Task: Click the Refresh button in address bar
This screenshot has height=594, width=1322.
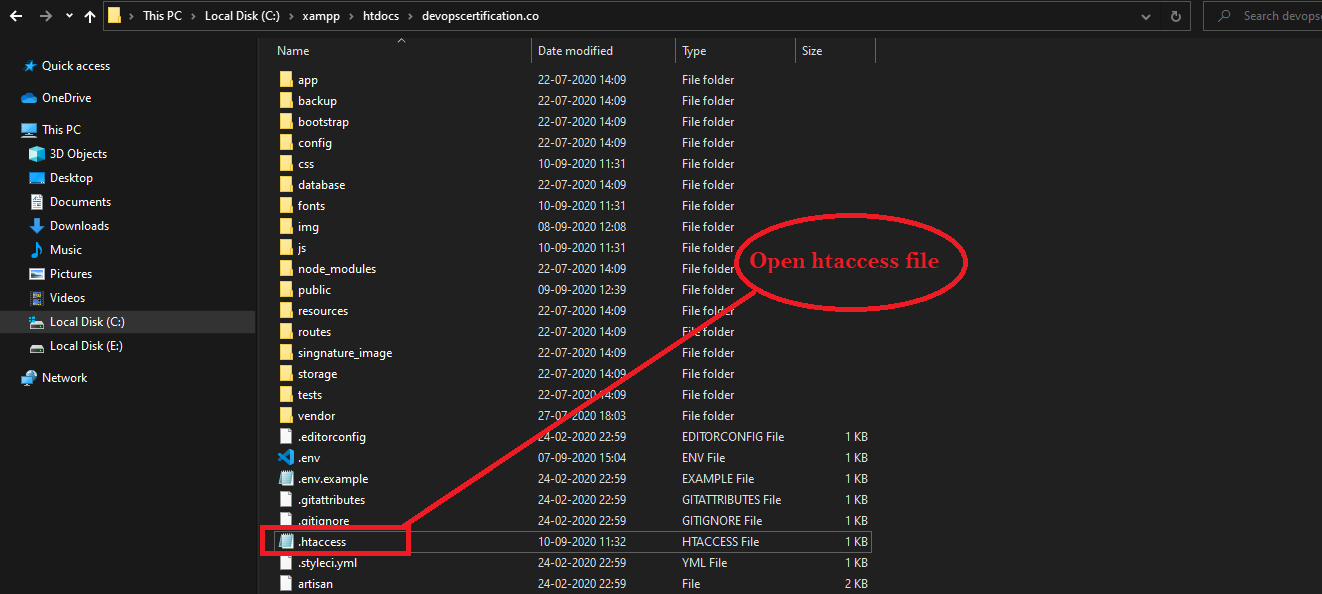Action: coord(1176,16)
